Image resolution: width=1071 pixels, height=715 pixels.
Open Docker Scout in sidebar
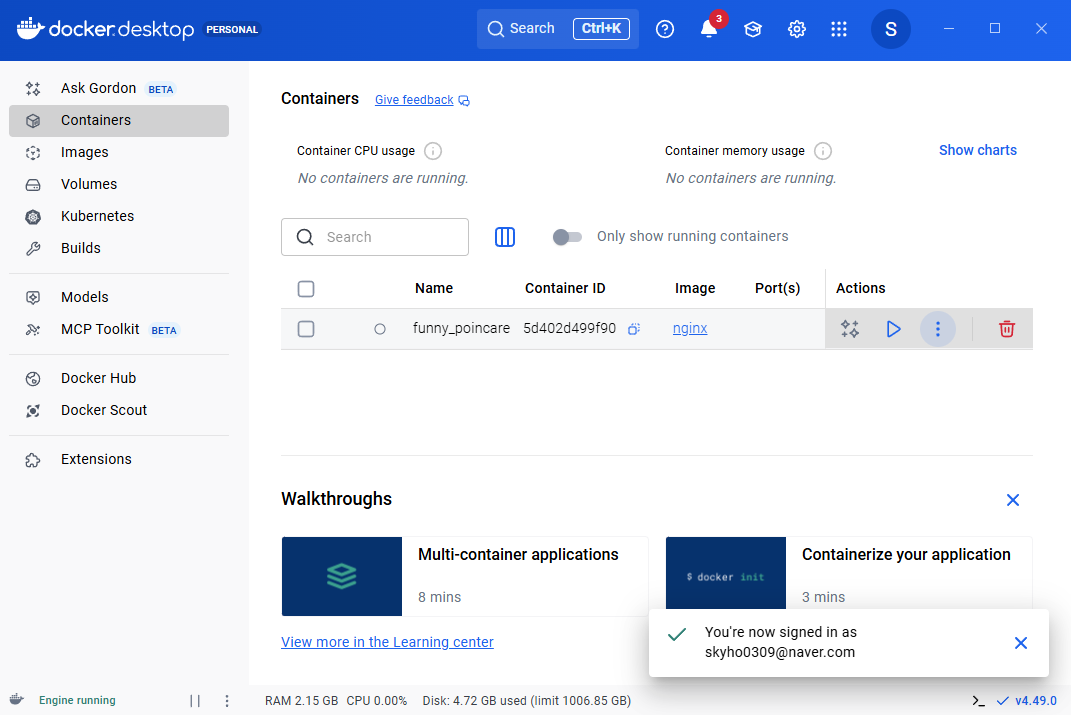pyautogui.click(x=119, y=410)
